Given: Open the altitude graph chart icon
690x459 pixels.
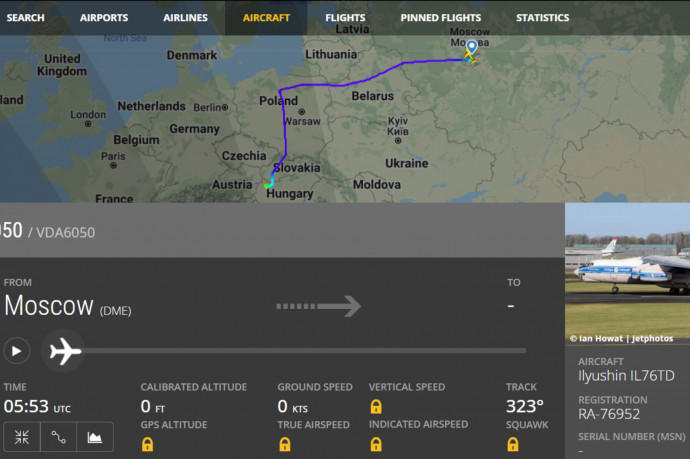Looking at the screenshot, I should [x=95, y=437].
